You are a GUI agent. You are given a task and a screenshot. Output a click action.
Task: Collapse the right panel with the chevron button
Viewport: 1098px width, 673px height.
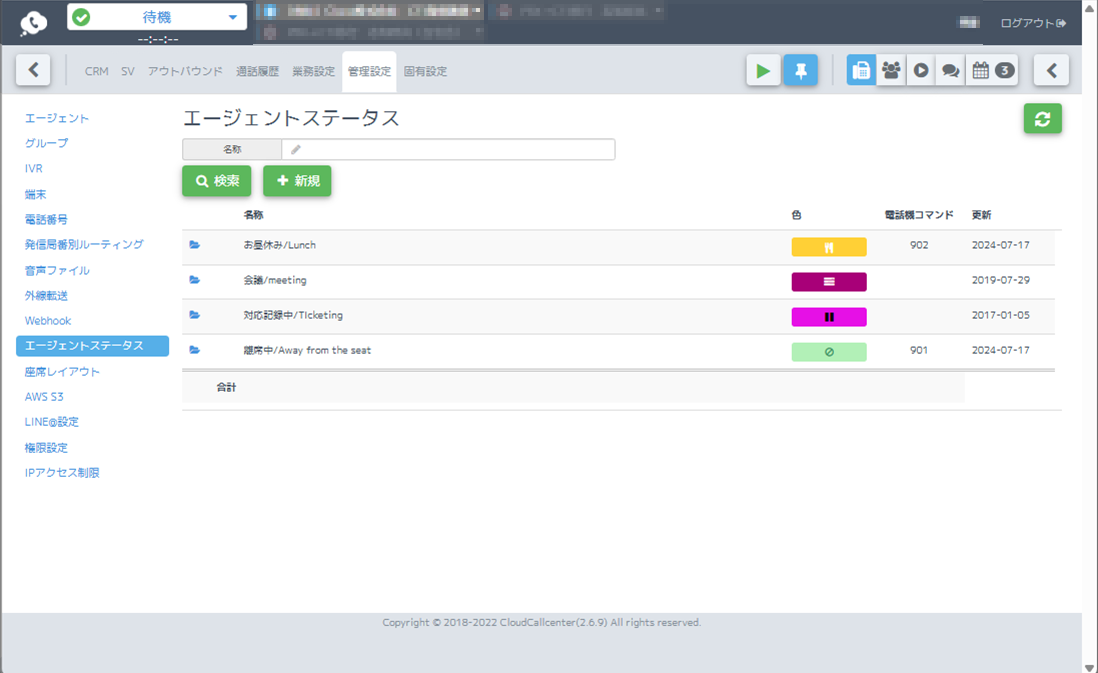coord(1052,70)
